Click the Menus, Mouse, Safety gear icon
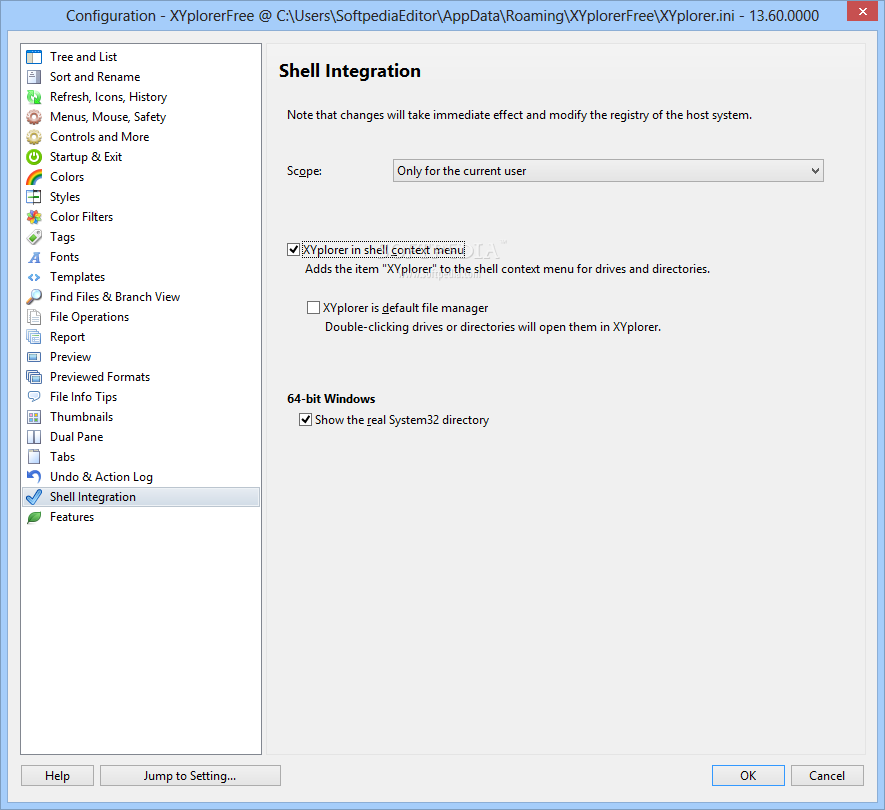Viewport: 885px width, 810px height. tap(34, 117)
